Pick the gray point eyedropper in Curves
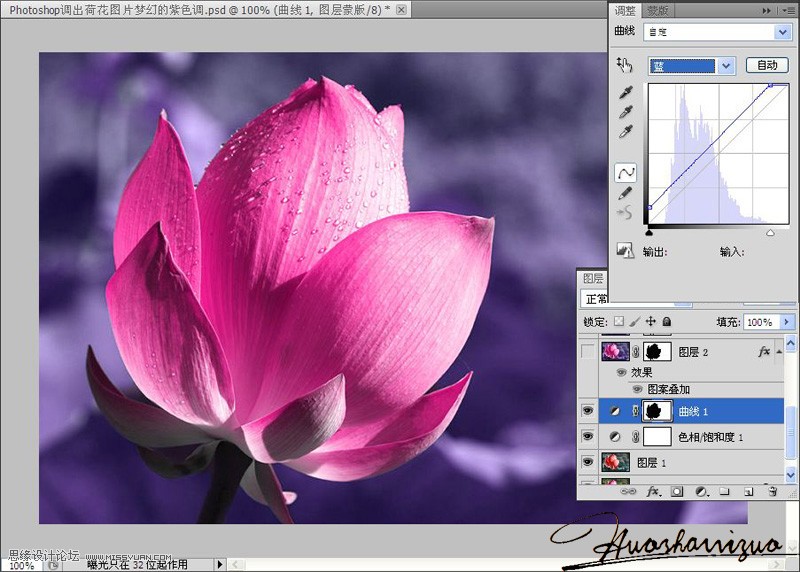The width and height of the screenshot is (800, 572). 626,112
